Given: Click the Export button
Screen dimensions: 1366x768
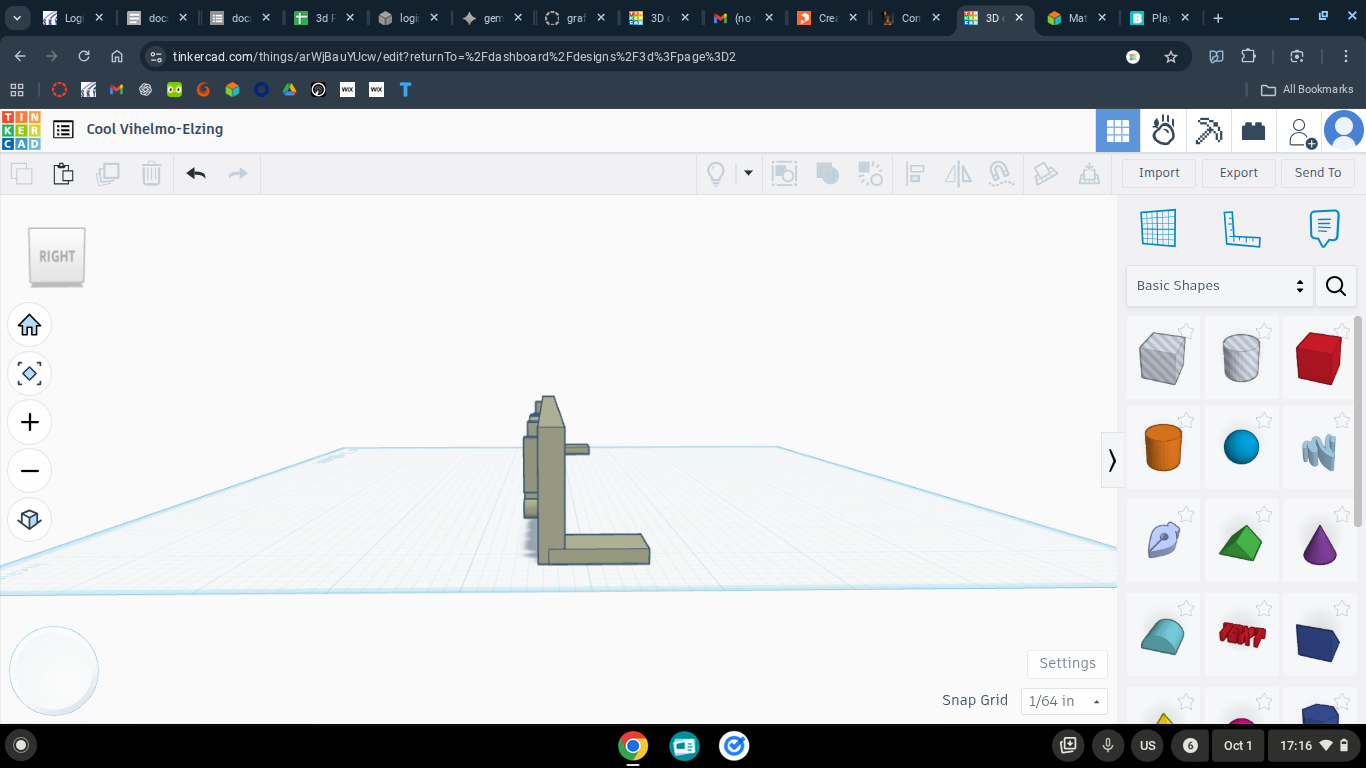Looking at the screenshot, I should point(1238,173).
